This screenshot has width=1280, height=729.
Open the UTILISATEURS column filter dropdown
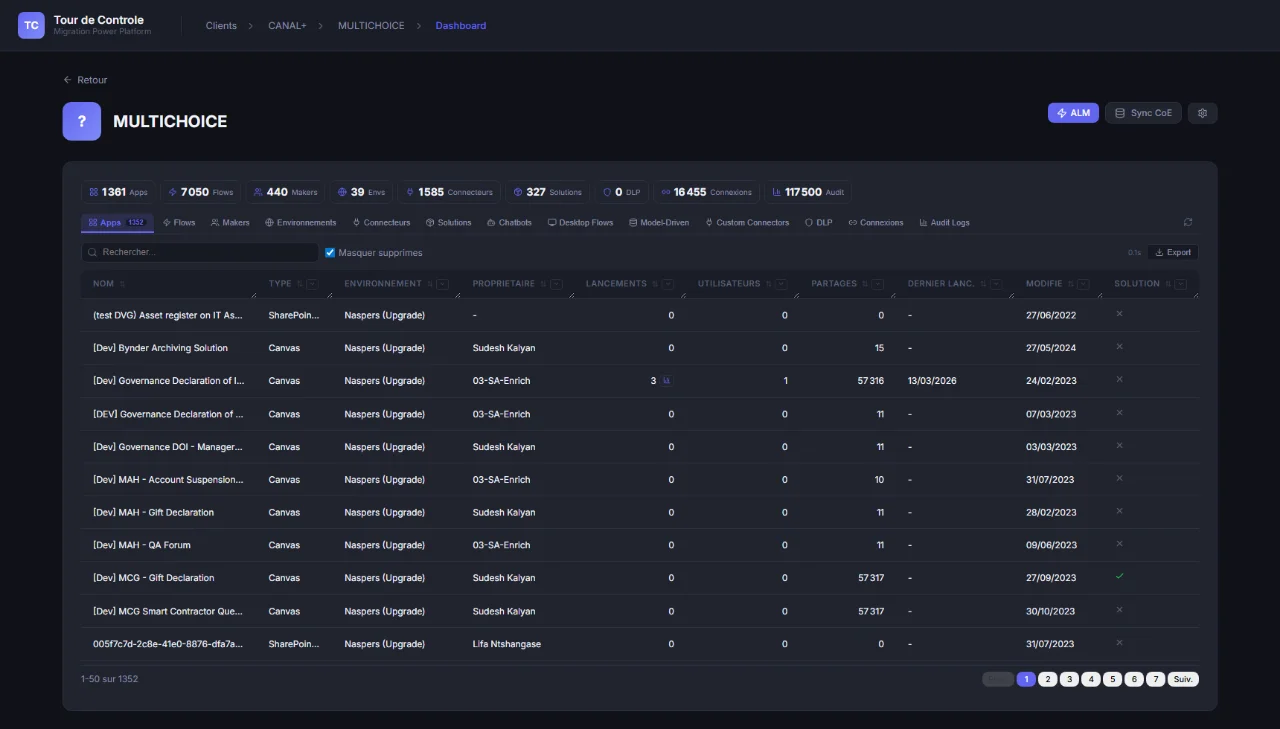[781, 284]
